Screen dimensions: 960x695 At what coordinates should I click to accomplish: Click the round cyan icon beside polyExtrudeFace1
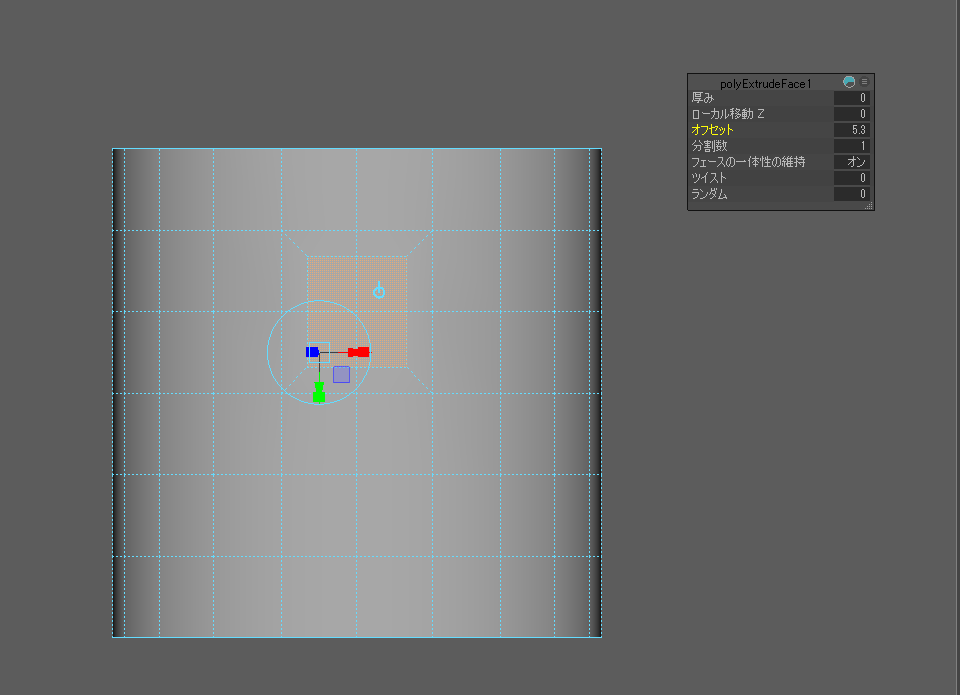click(x=849, y=82)
